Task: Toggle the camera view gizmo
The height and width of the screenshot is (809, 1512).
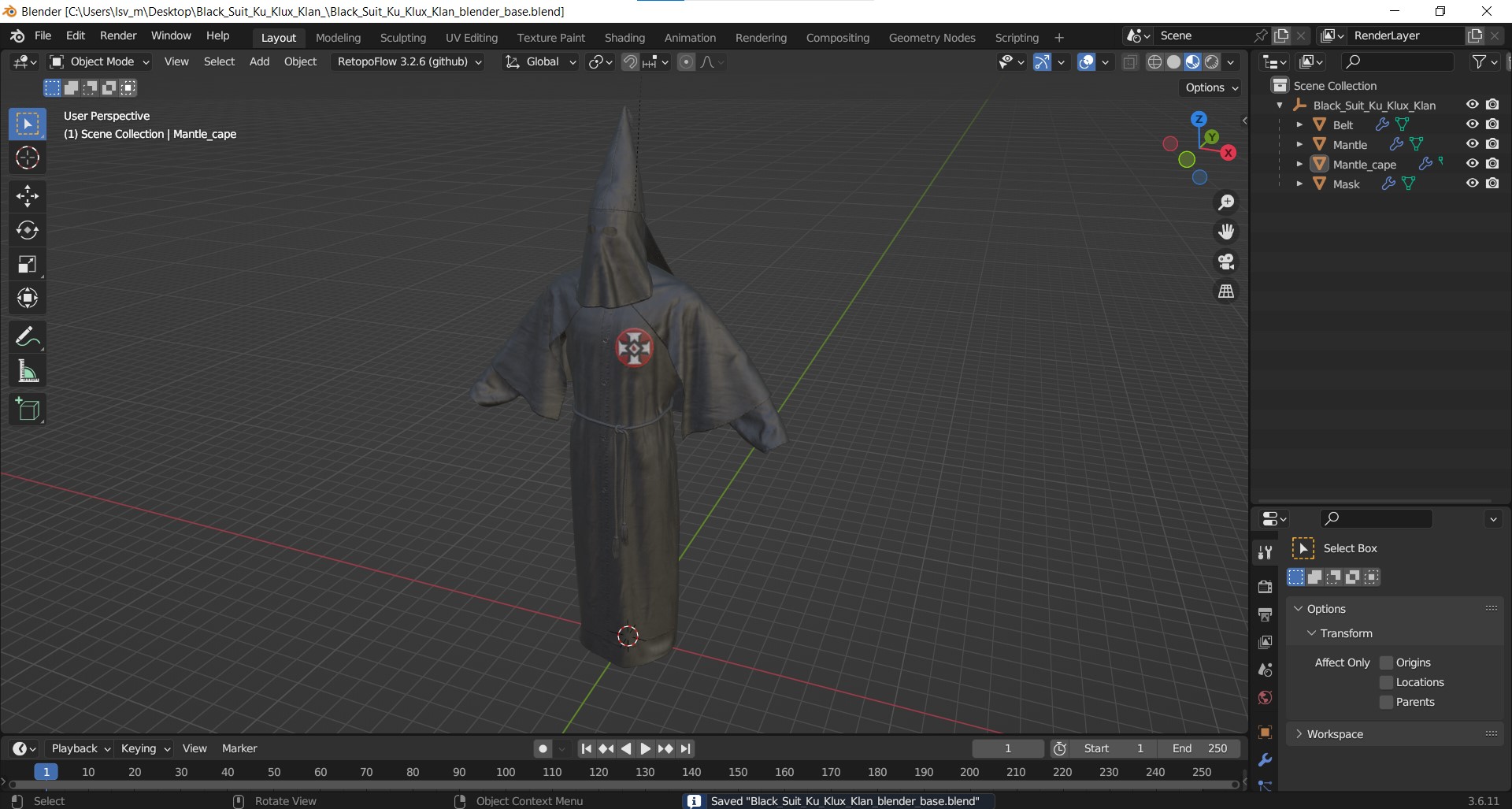Action: [x=1226, y=262]
